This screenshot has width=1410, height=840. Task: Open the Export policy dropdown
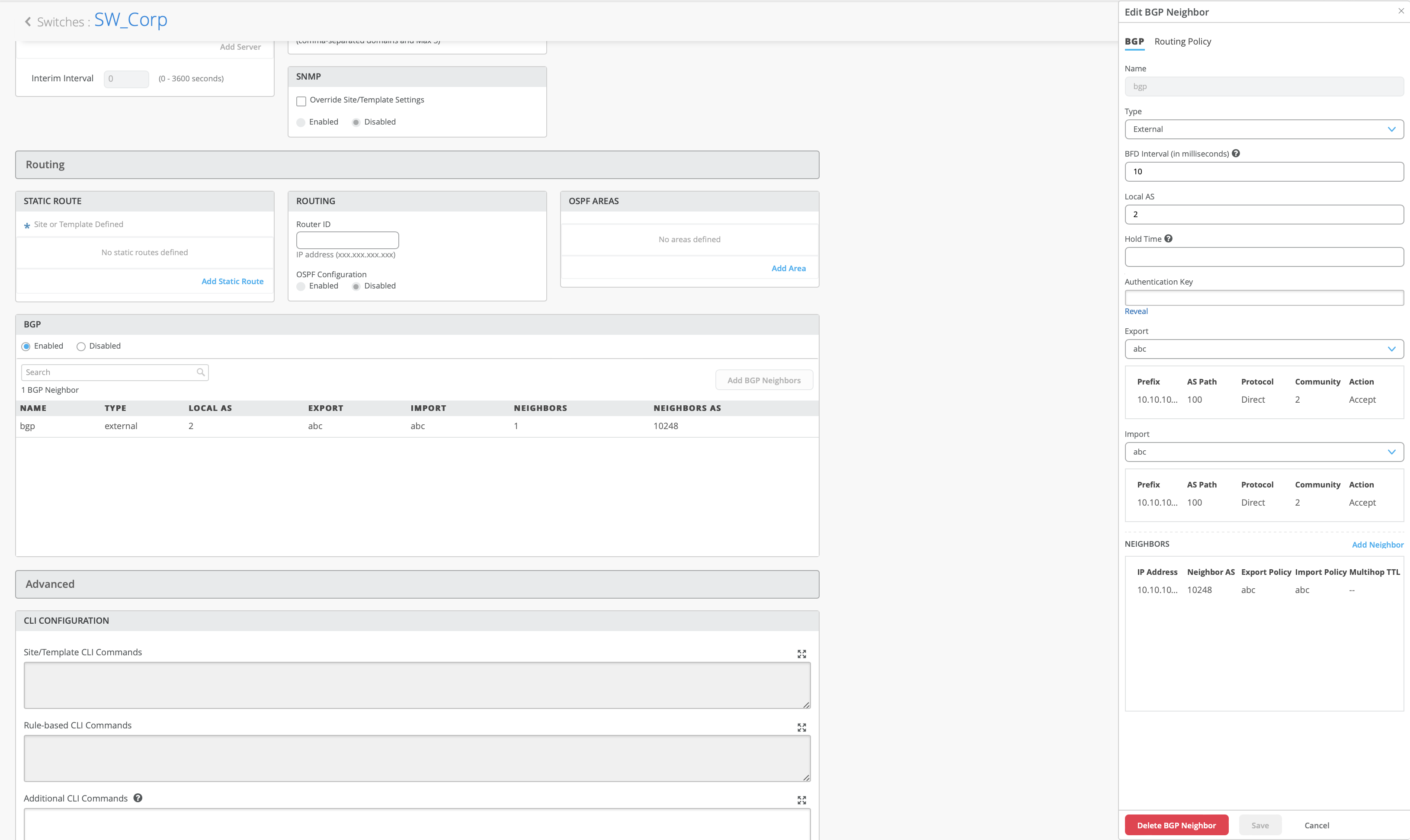click(x=1263, y=349)
